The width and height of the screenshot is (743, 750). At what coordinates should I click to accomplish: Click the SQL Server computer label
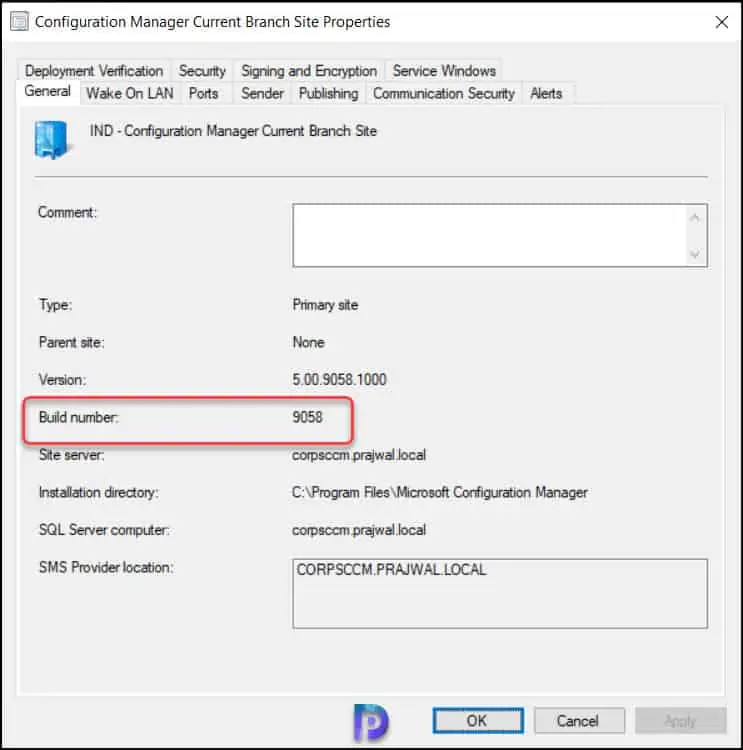[x=104, y=530]
